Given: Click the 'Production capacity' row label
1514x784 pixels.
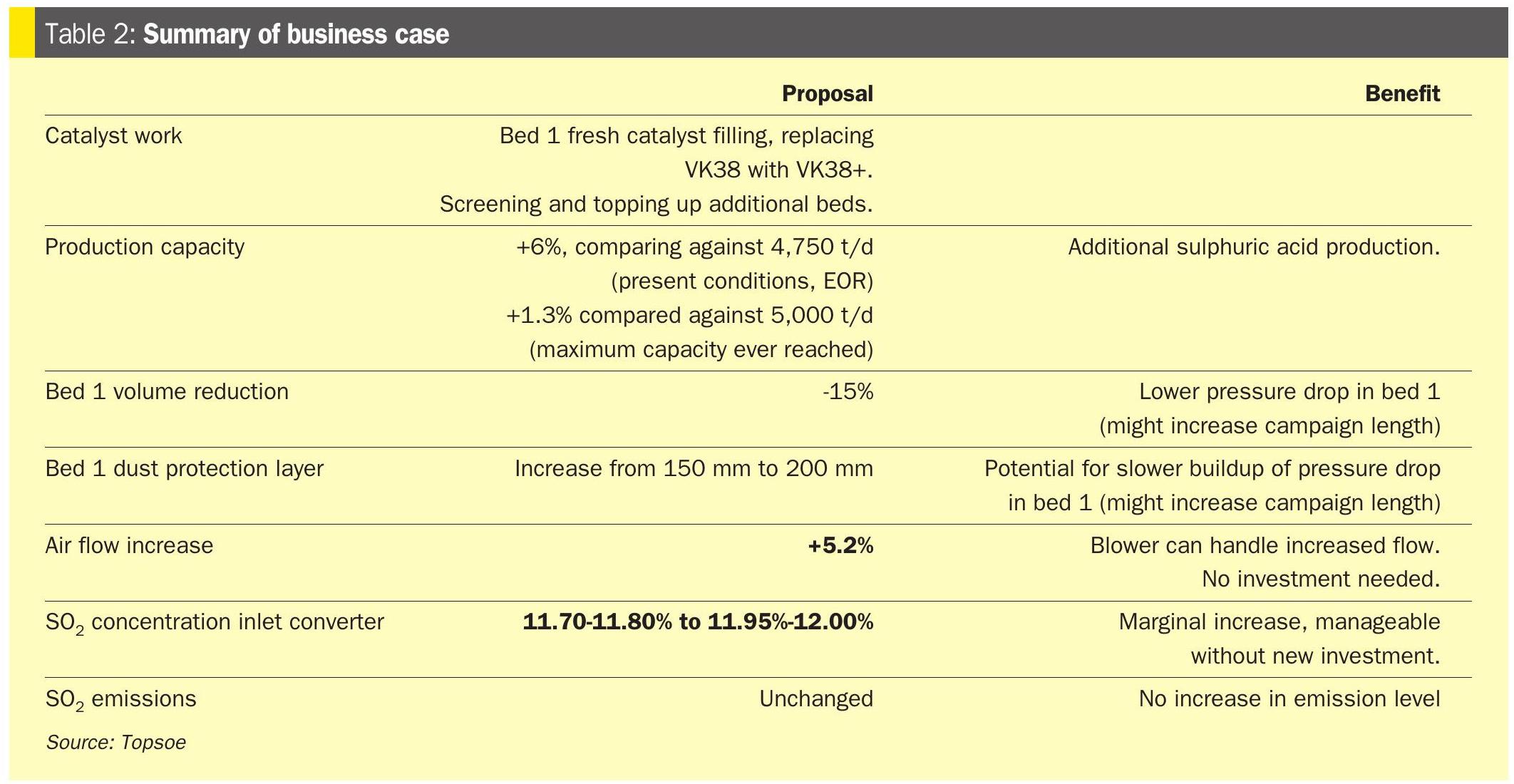Looking at the screenshot, I should (x=144, y=247).
